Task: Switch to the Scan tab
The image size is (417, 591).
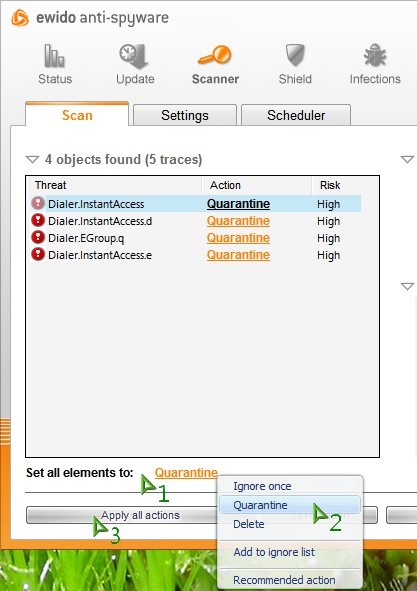Action: [x=77, y=115]
